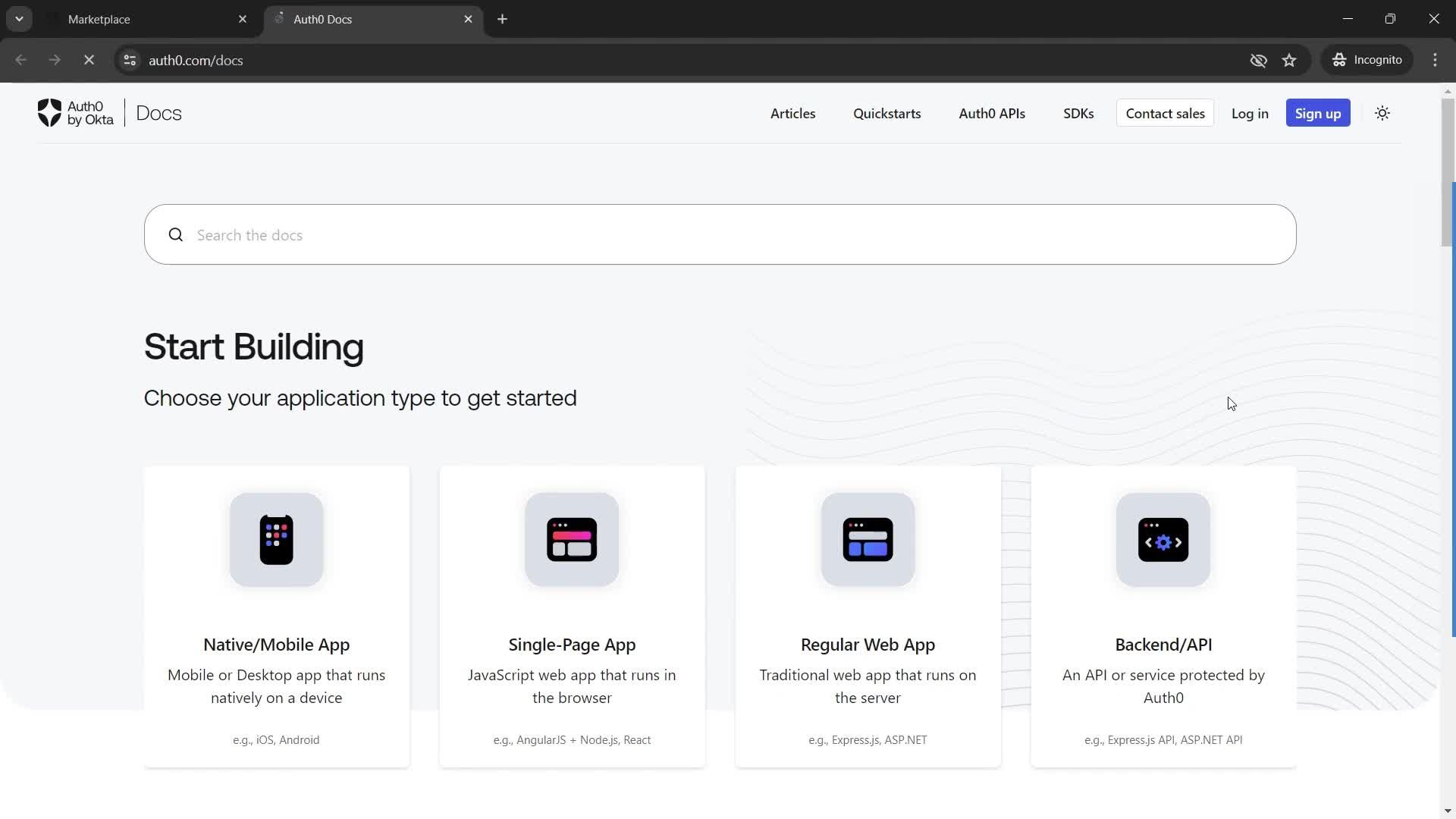Viewport: 1456px width, 819px height.
Task: Click the Sign up button
Action: tap(1317, 113)
